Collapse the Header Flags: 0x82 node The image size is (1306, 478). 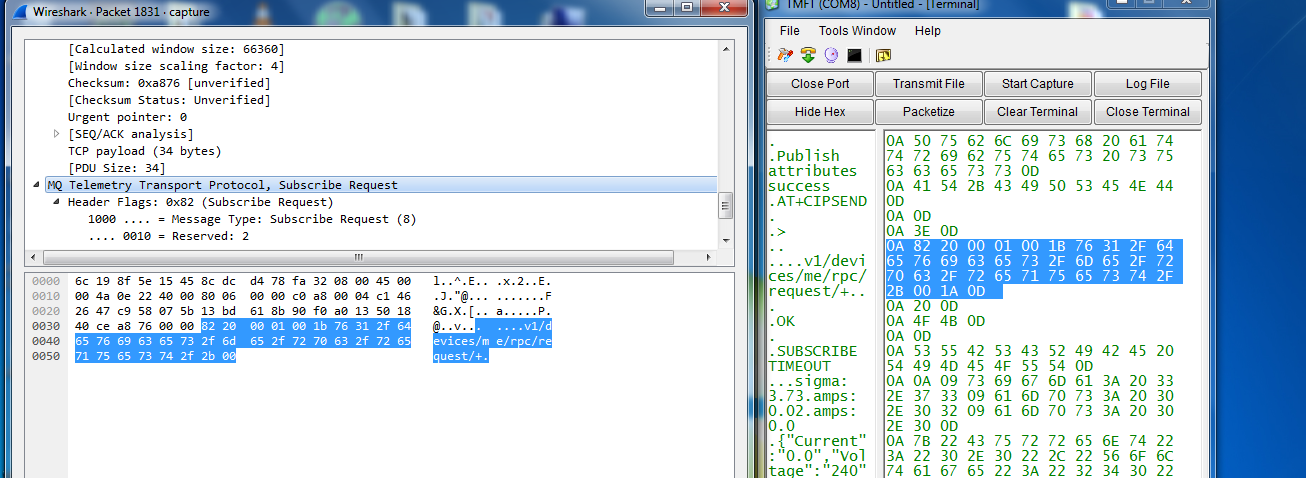click(x=56, y=202)
